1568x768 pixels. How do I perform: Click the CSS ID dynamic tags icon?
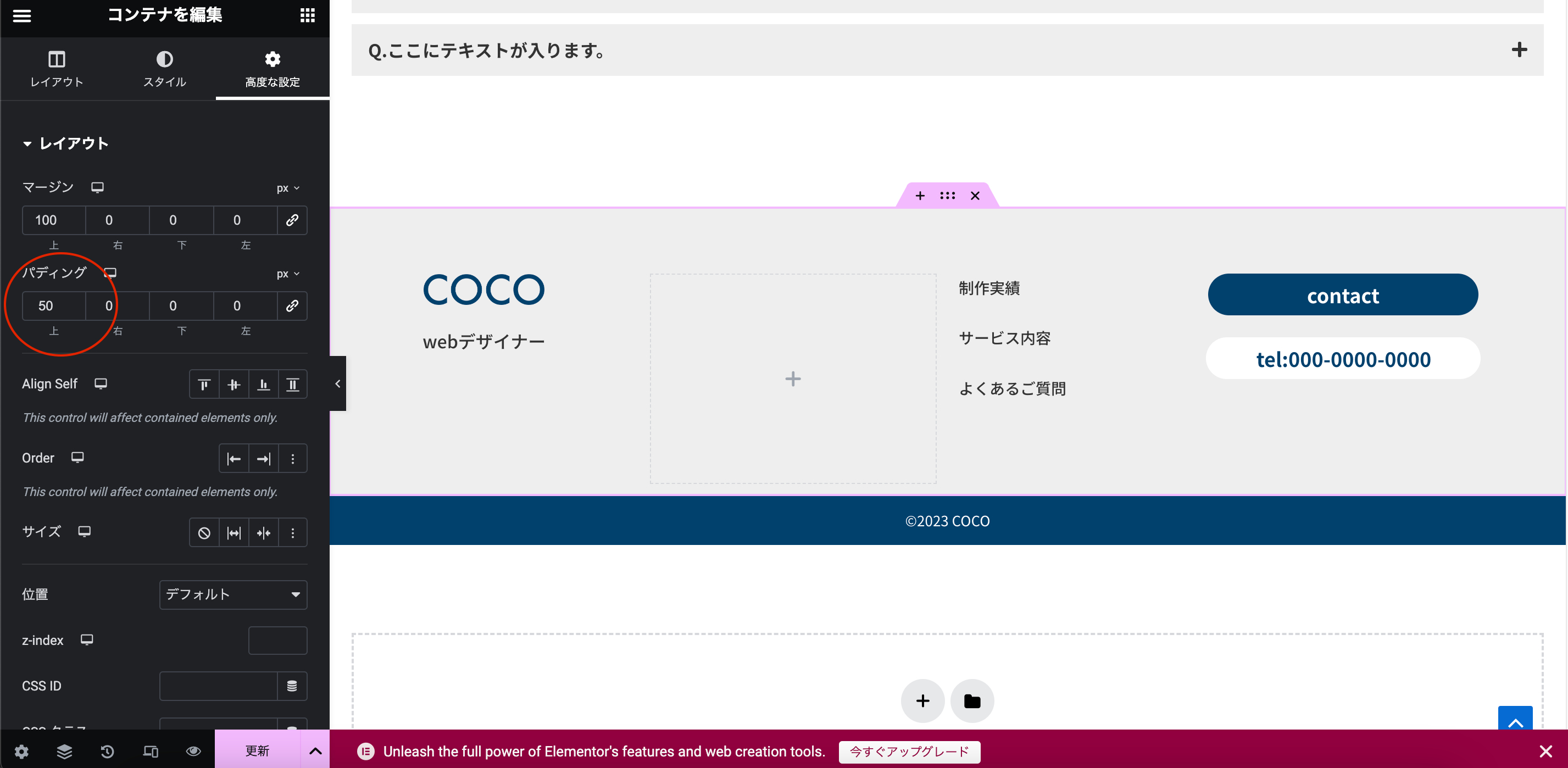click(x=292, y=686)
